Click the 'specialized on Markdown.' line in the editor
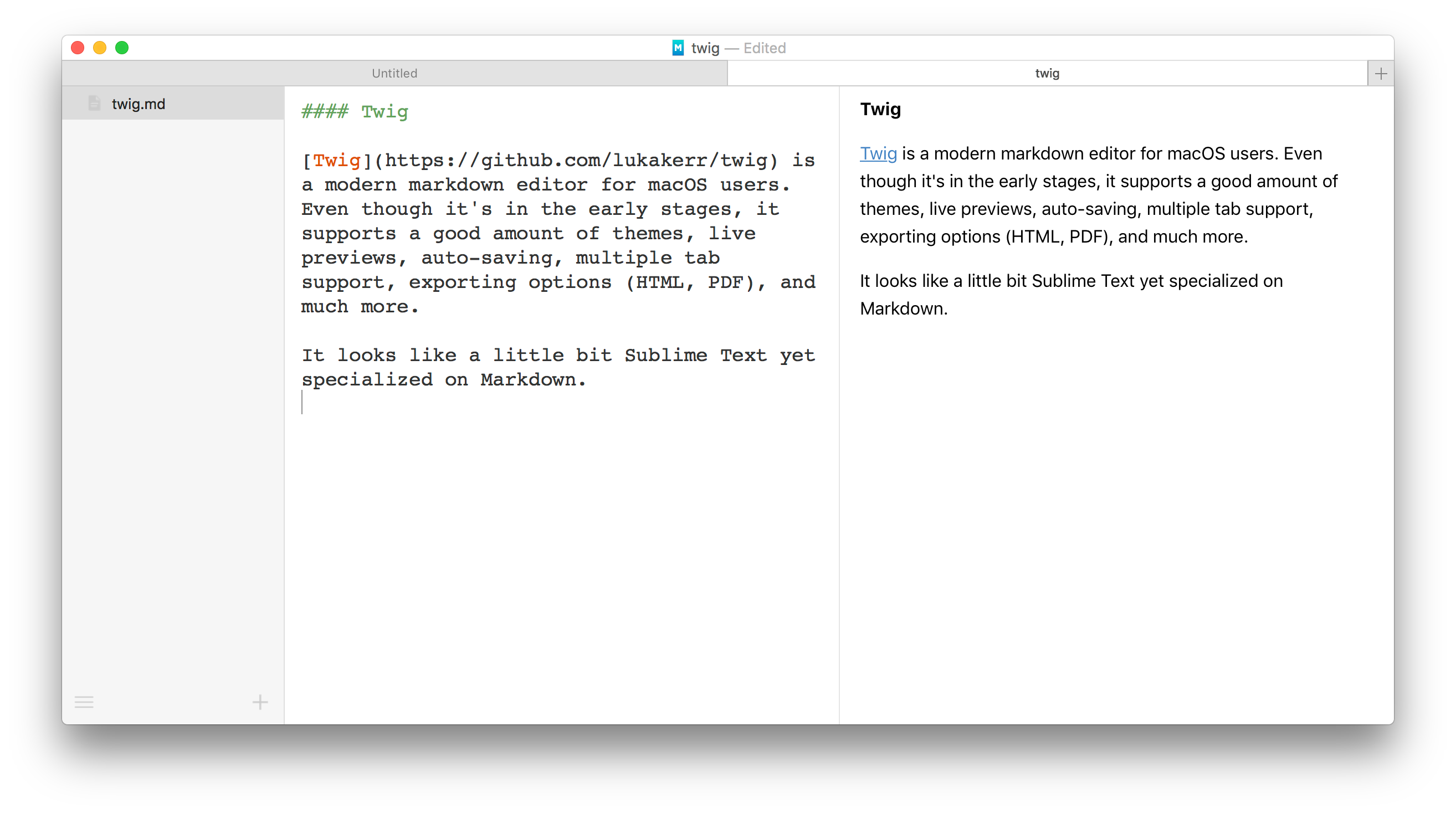This screenshot has height=813, width=1456. click(443, 380)
